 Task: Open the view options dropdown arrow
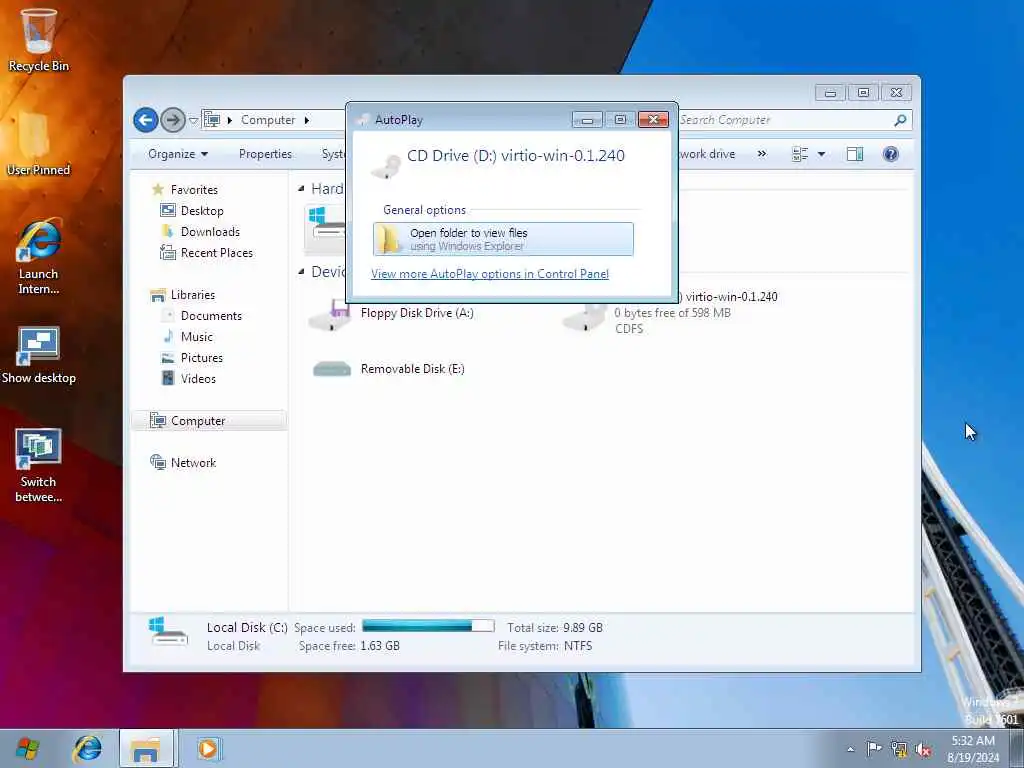point(822,154)
